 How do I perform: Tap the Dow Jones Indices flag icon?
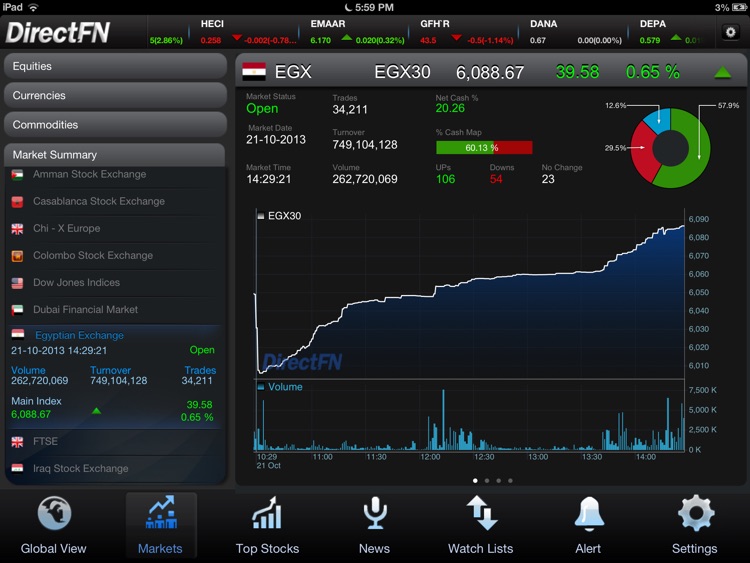17,283
